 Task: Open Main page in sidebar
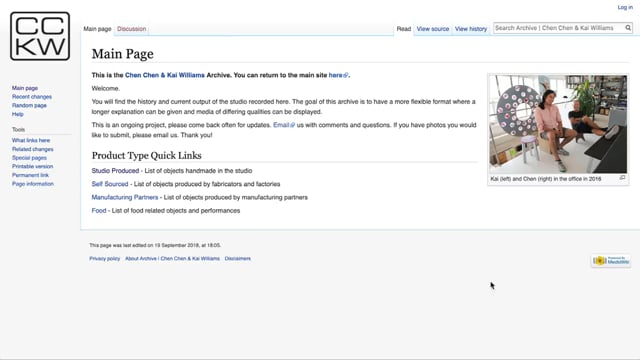coord(25,88)
